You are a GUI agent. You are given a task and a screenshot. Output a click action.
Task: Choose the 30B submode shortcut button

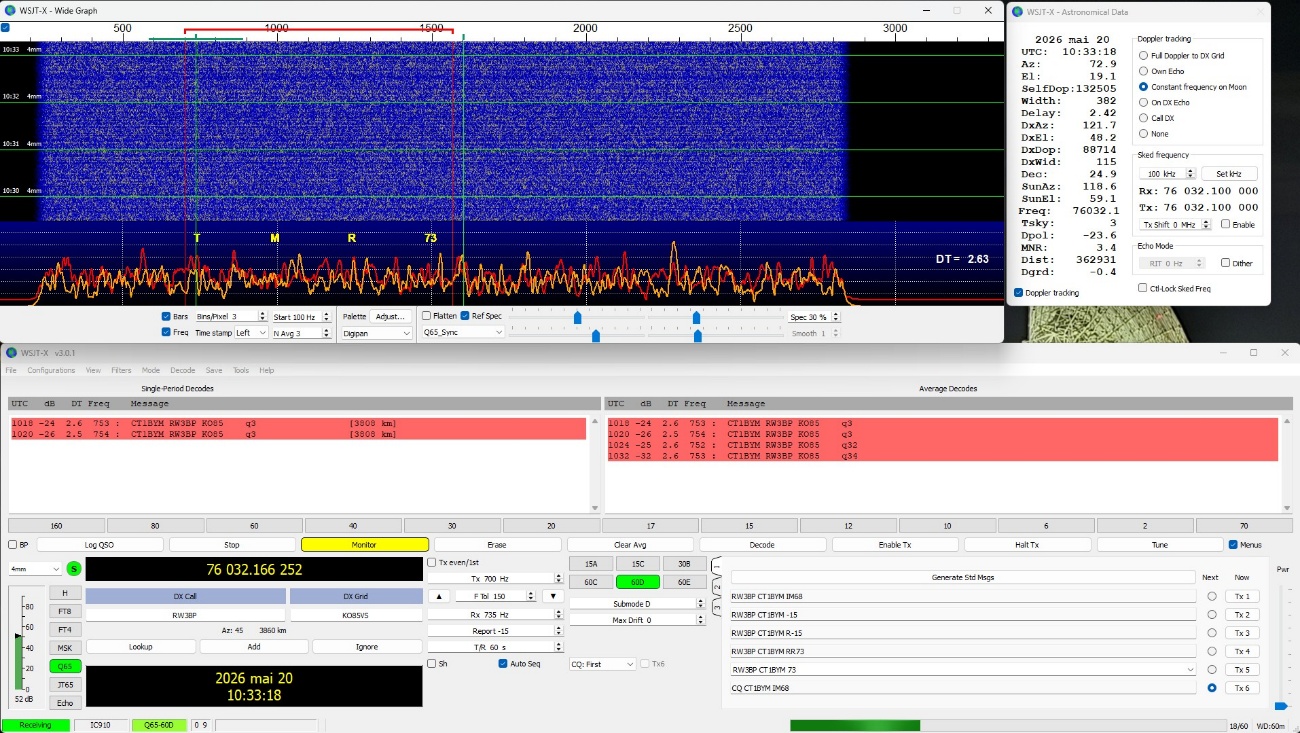coord(683,564)
